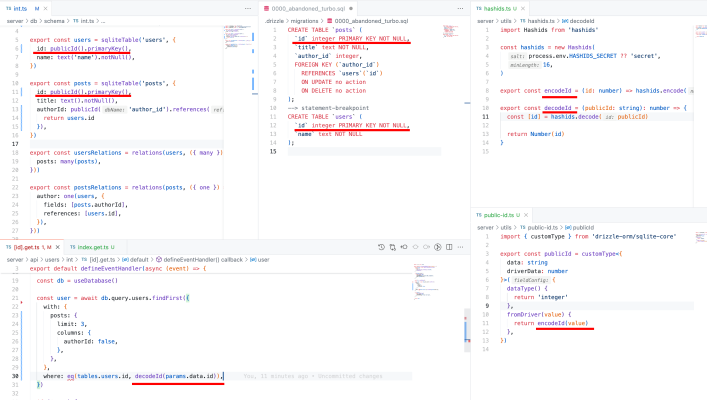Image resolution: width=707 pixels, height=400 pixels.
Task: Select the public-id.ts tab
Action: pos(502,215)
